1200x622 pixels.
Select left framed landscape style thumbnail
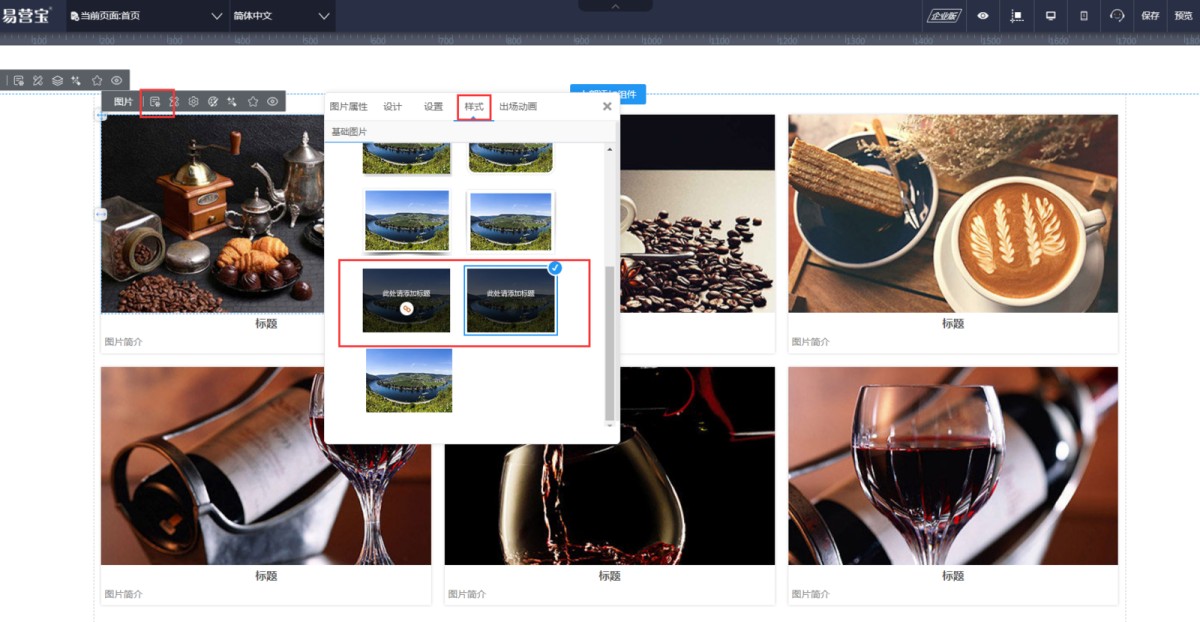tap(407, 221)
